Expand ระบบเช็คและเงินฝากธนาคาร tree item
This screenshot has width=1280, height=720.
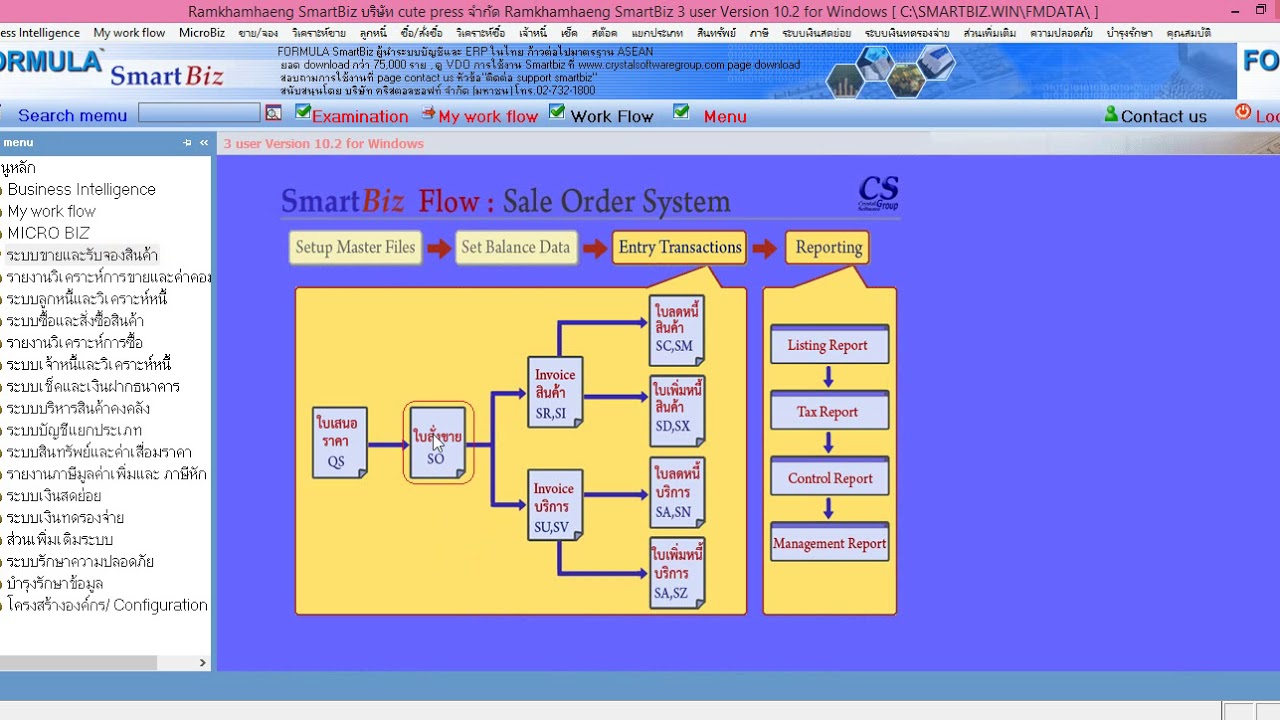(93, 386)
